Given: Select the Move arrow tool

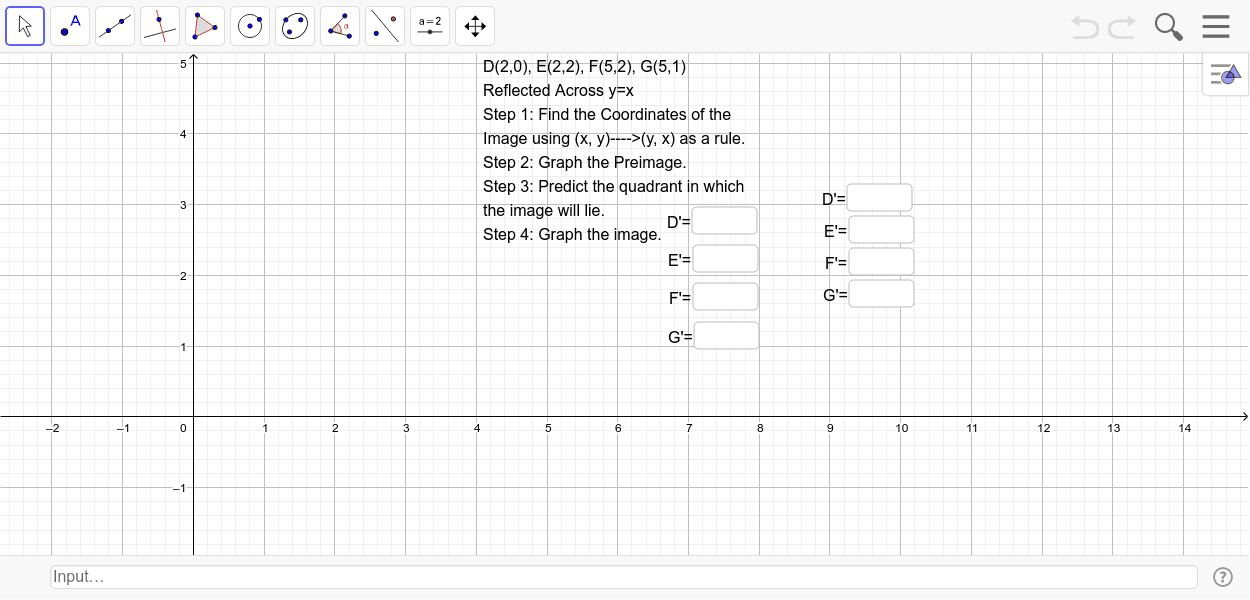Looking at the screenshot, I should click(25, 26).
